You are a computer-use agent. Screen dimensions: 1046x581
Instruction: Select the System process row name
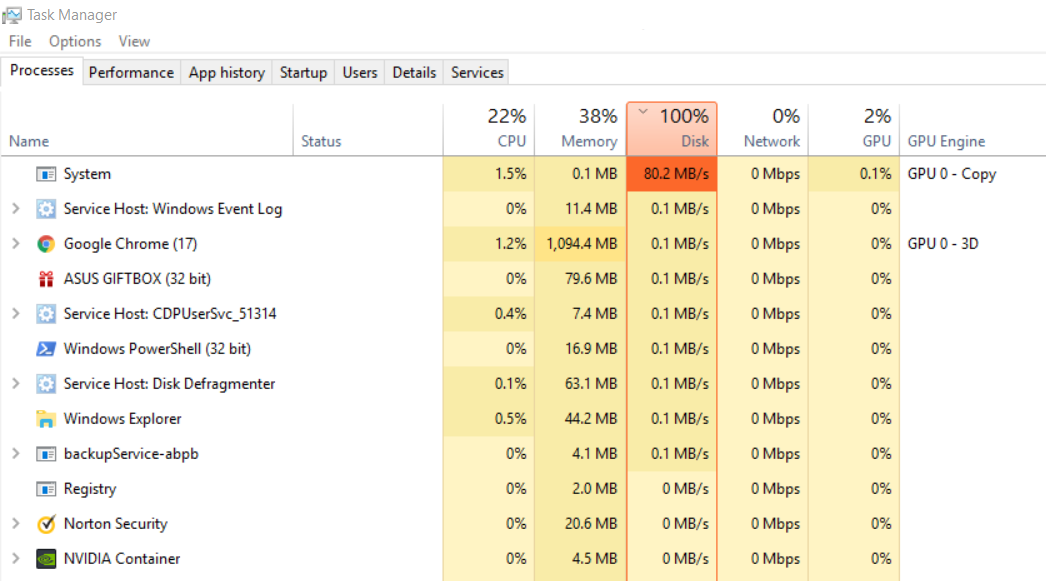[x=87, y=174]
